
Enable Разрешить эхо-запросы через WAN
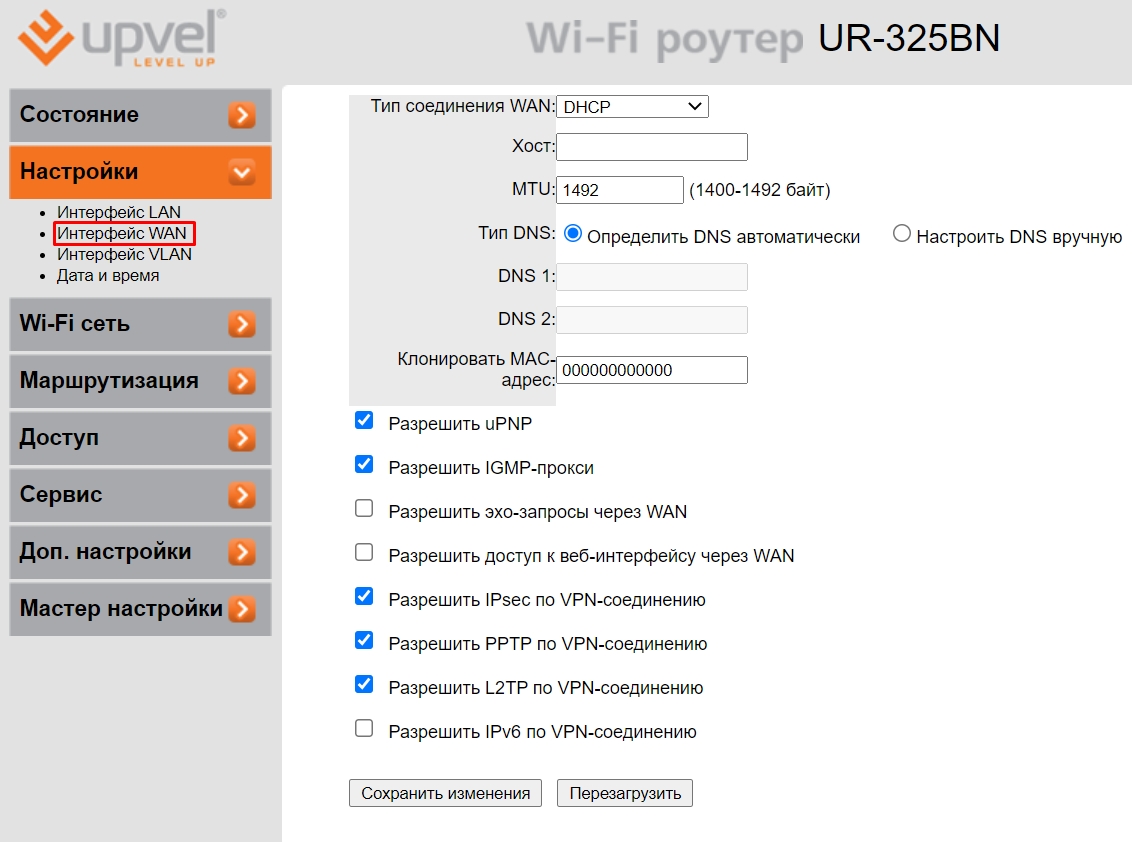point(364,508)
